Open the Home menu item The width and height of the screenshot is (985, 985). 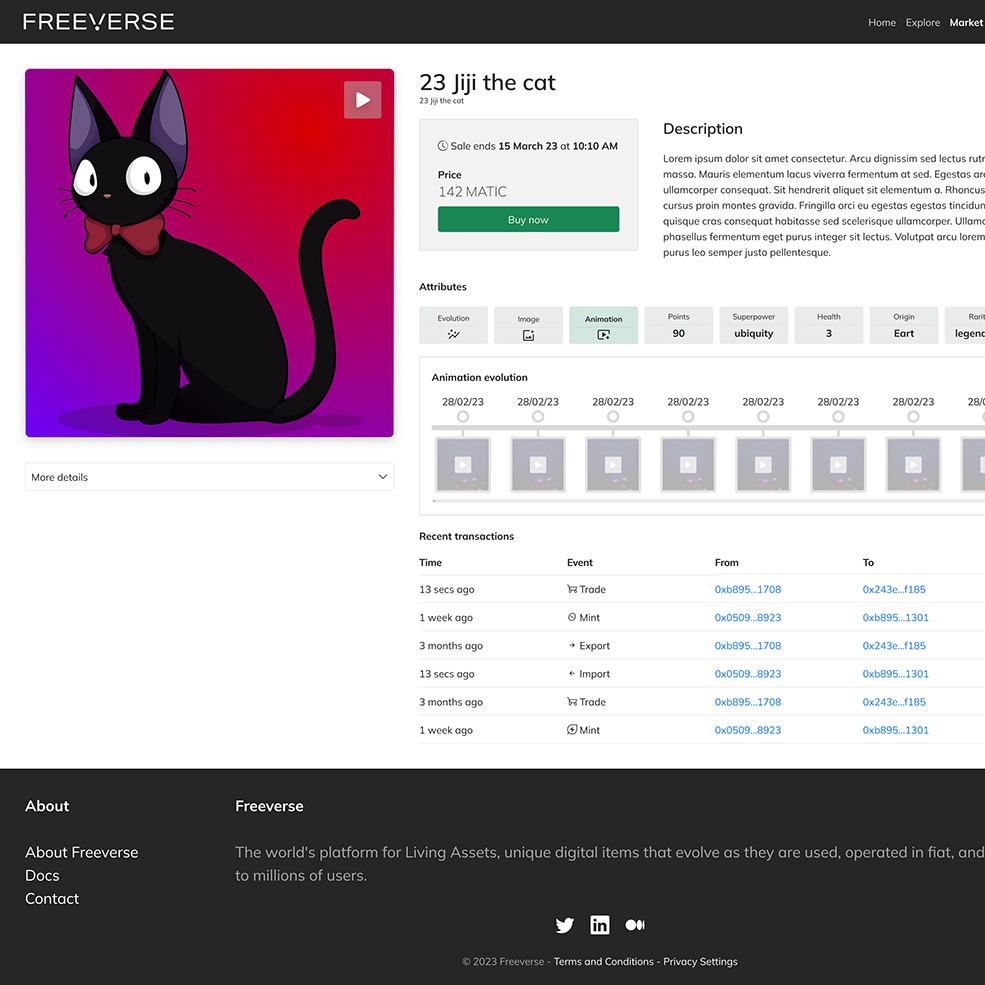pos(882,22)
